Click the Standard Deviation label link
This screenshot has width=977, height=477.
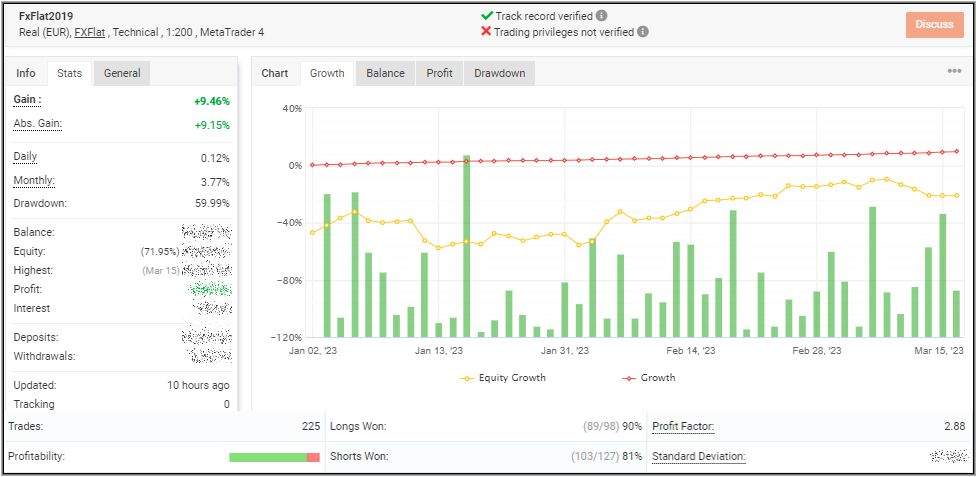coord(698,457)
